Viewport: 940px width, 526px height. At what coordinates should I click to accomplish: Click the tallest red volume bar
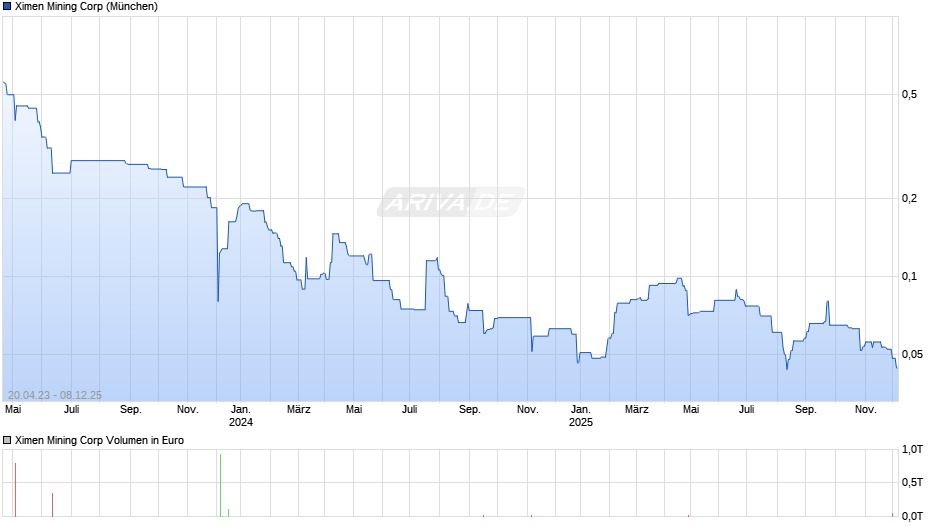click(x=15, y=490)
